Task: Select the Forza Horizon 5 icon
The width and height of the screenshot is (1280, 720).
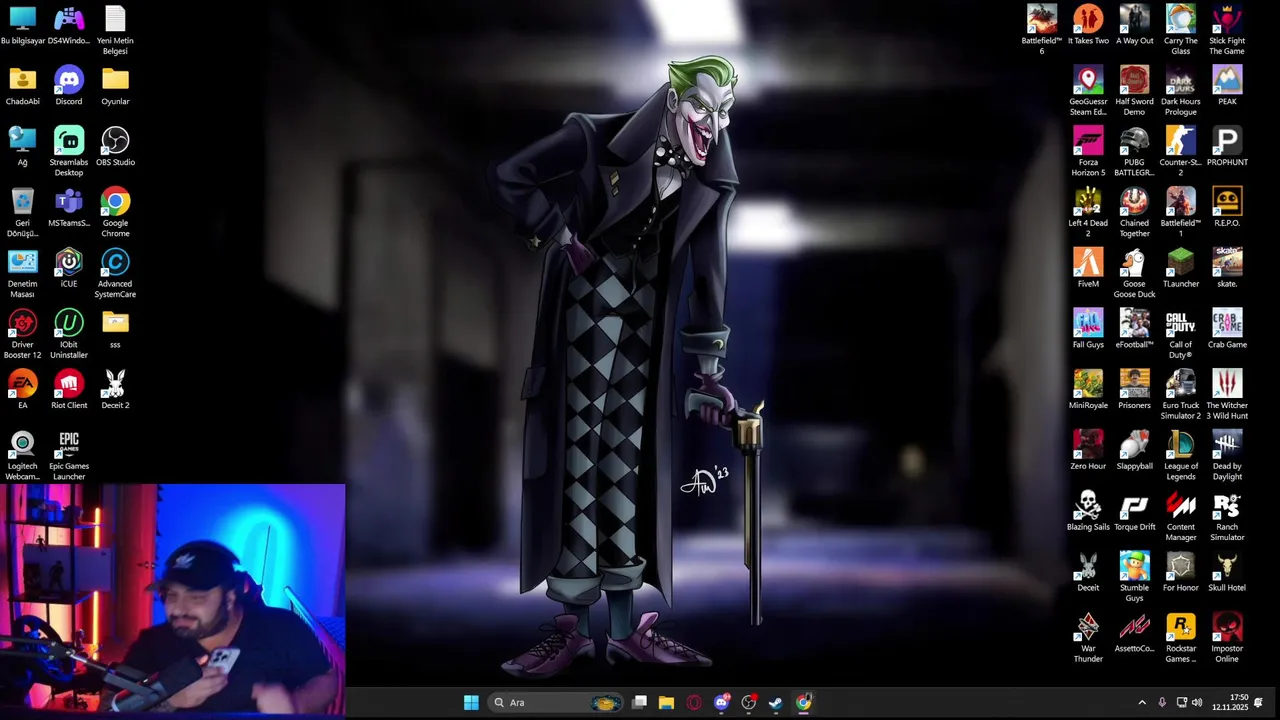Action: (x=1088, y=140)
